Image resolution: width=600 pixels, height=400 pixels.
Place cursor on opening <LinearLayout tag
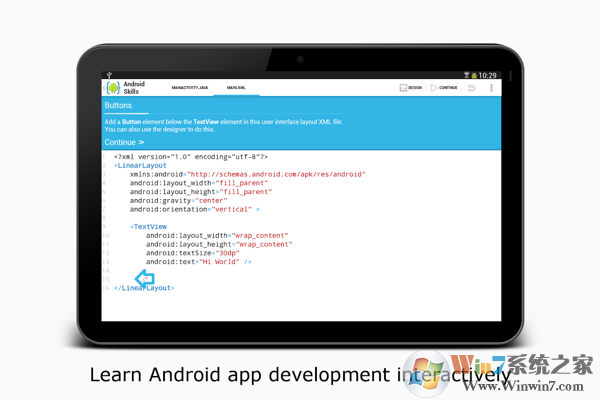pos(140,165)
